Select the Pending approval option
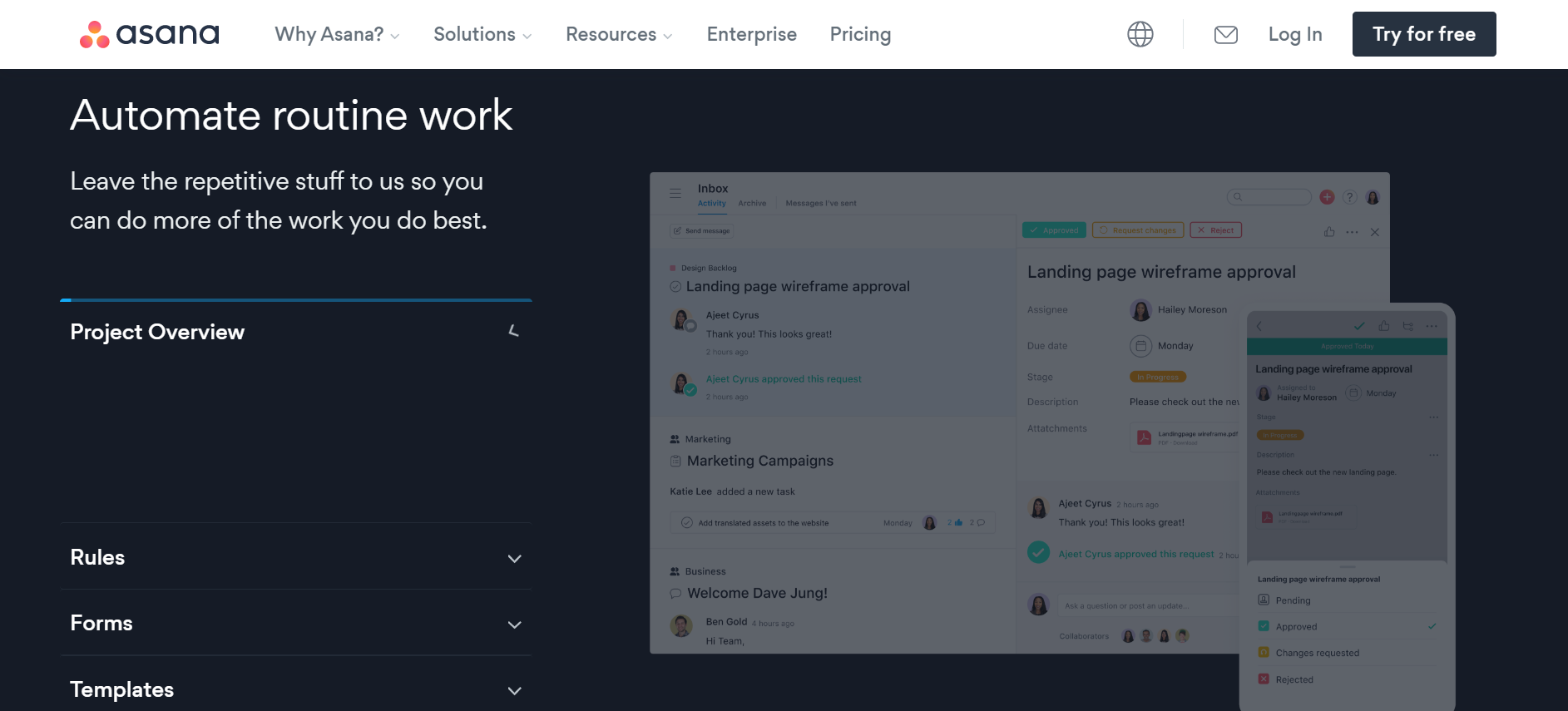 point(1348,600)
